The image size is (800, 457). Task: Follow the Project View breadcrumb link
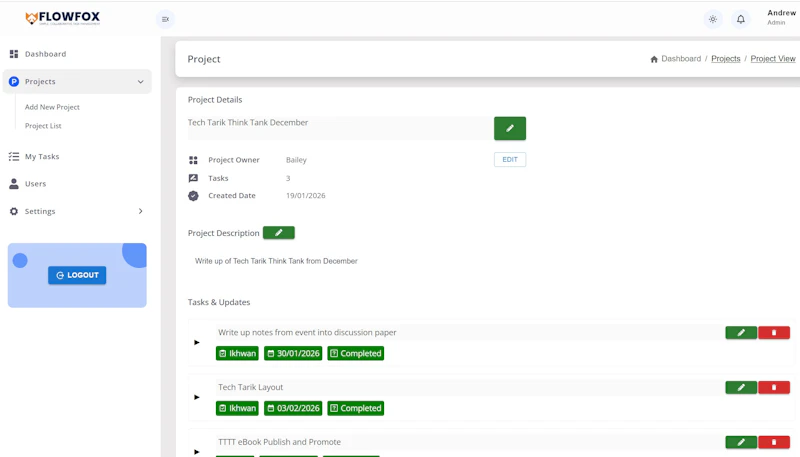(x=773, y=59)
